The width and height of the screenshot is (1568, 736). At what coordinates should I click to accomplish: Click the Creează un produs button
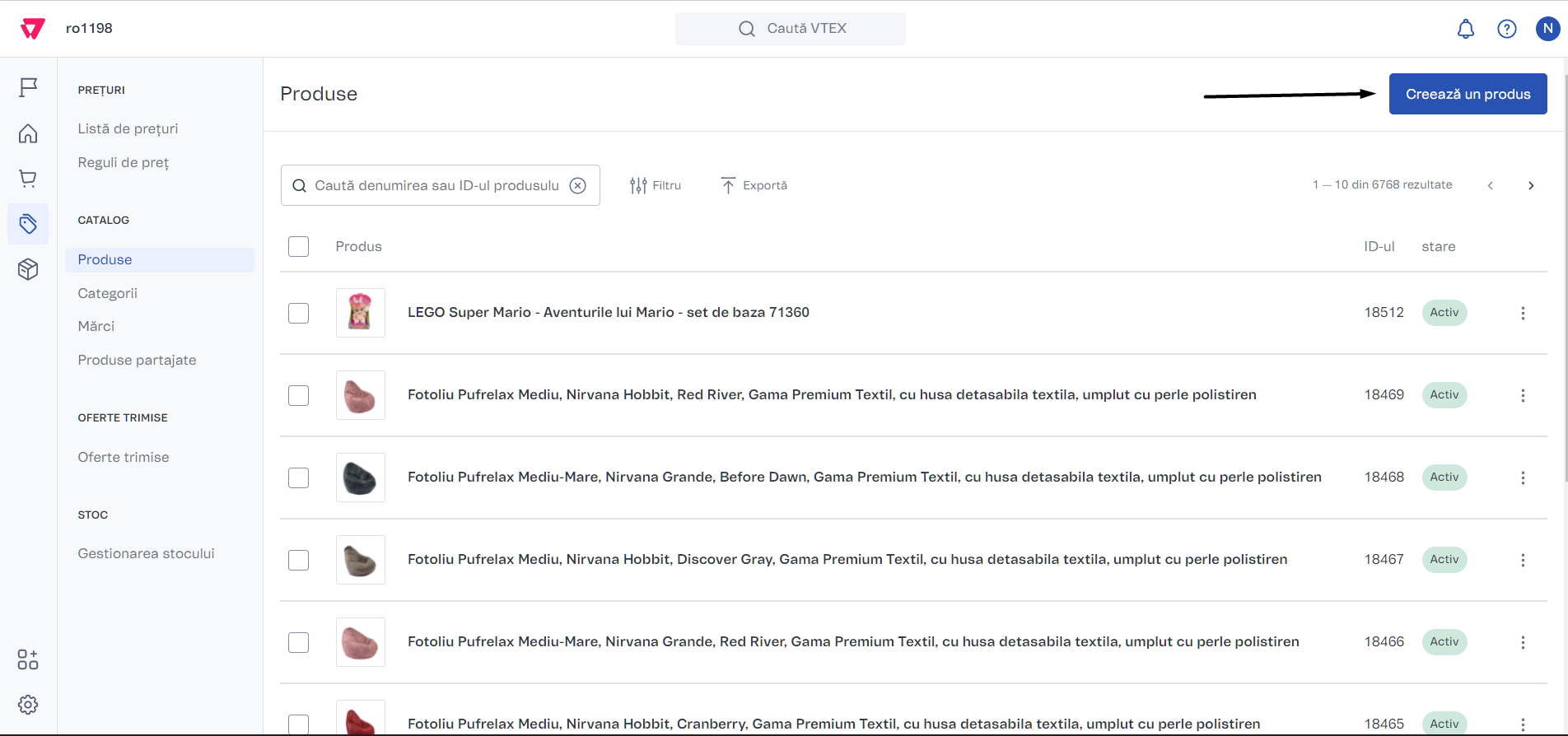1468,94
